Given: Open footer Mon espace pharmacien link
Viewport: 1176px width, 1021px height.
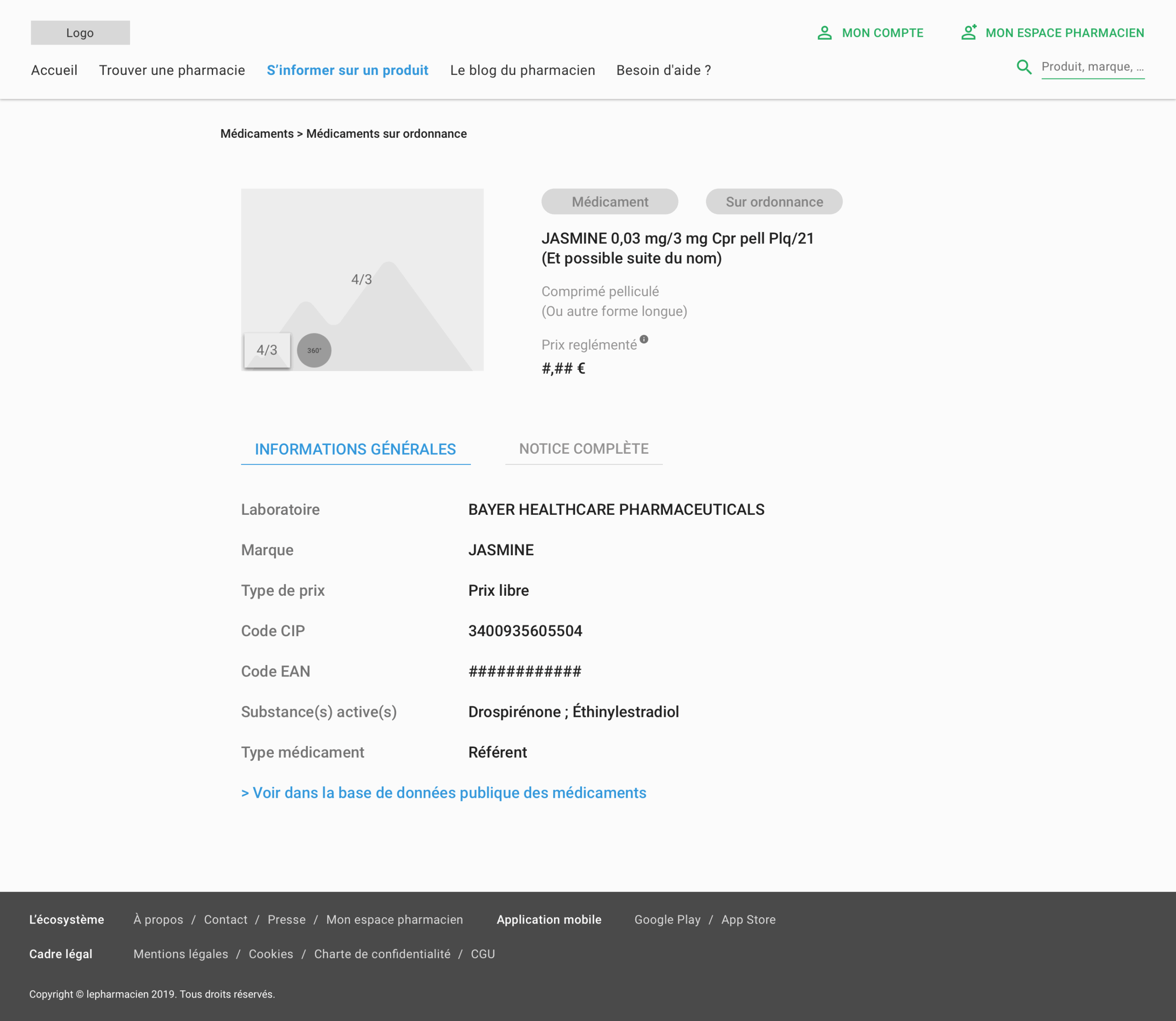Looking at the screenshot, I should [395, 919].
